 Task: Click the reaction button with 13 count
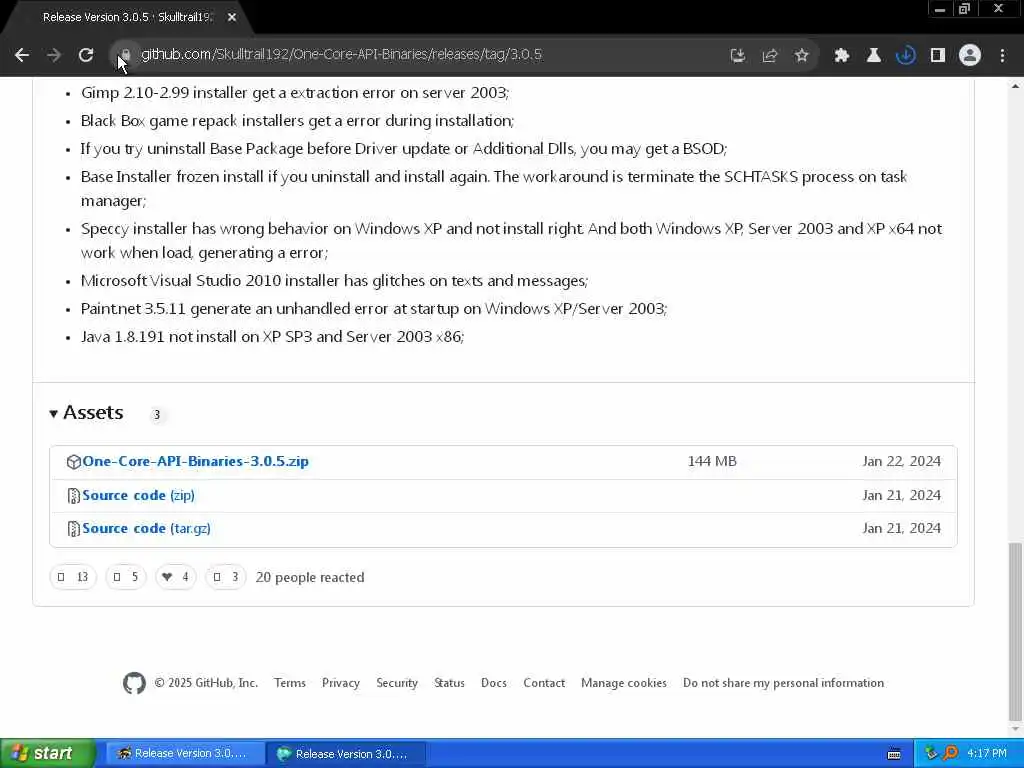coord(73,577)
